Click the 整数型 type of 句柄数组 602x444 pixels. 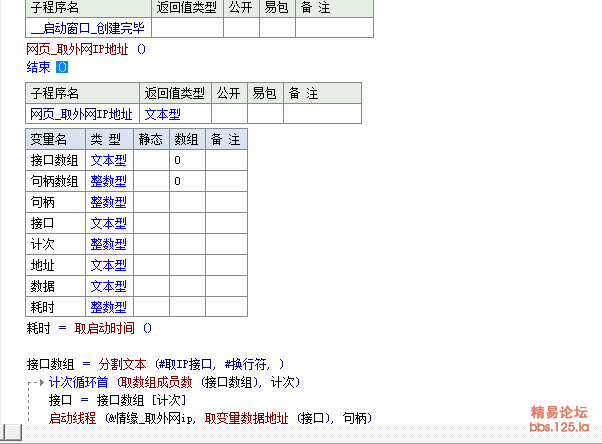pos(109,181)
